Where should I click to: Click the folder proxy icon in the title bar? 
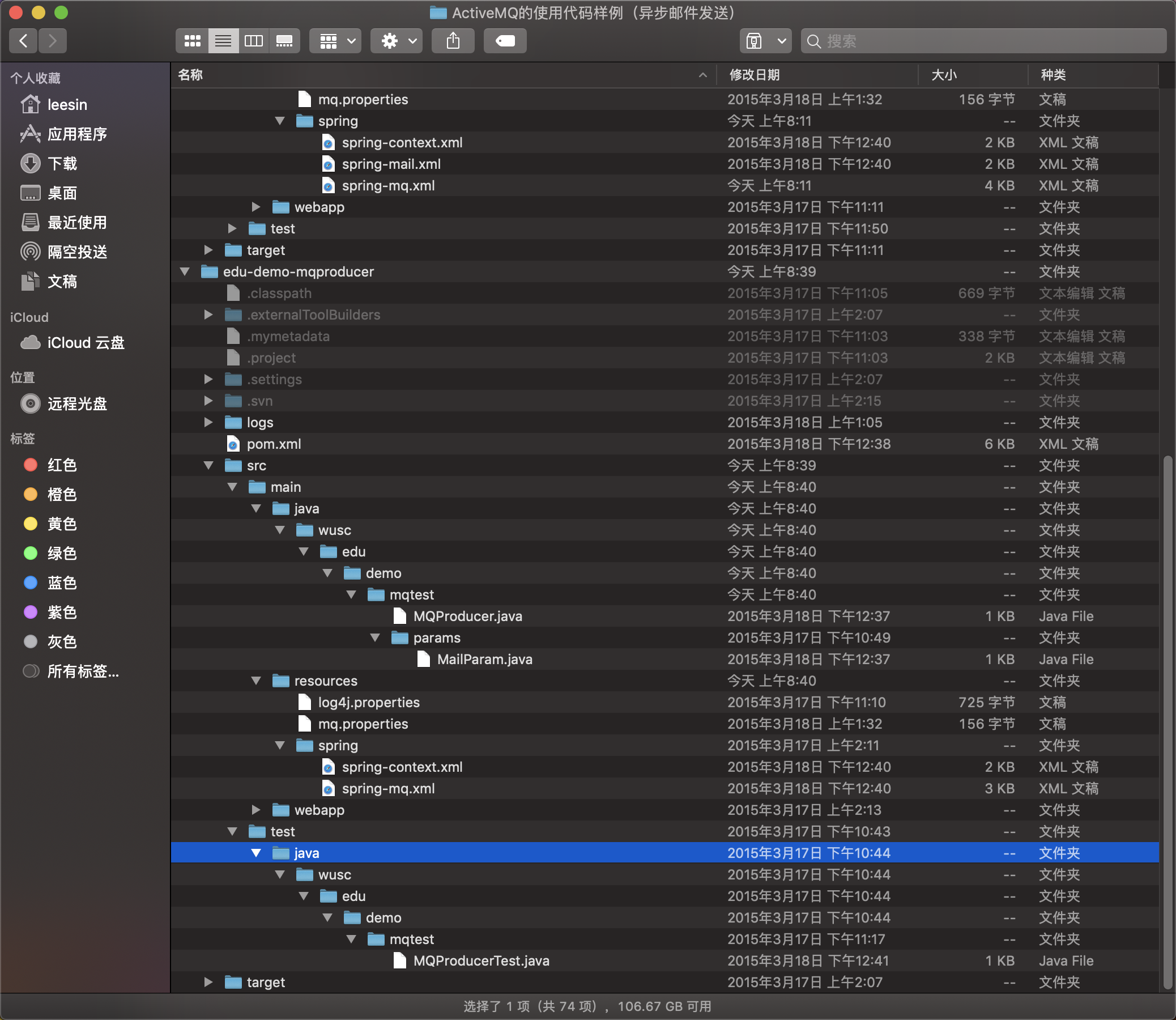tap(438, 12)
